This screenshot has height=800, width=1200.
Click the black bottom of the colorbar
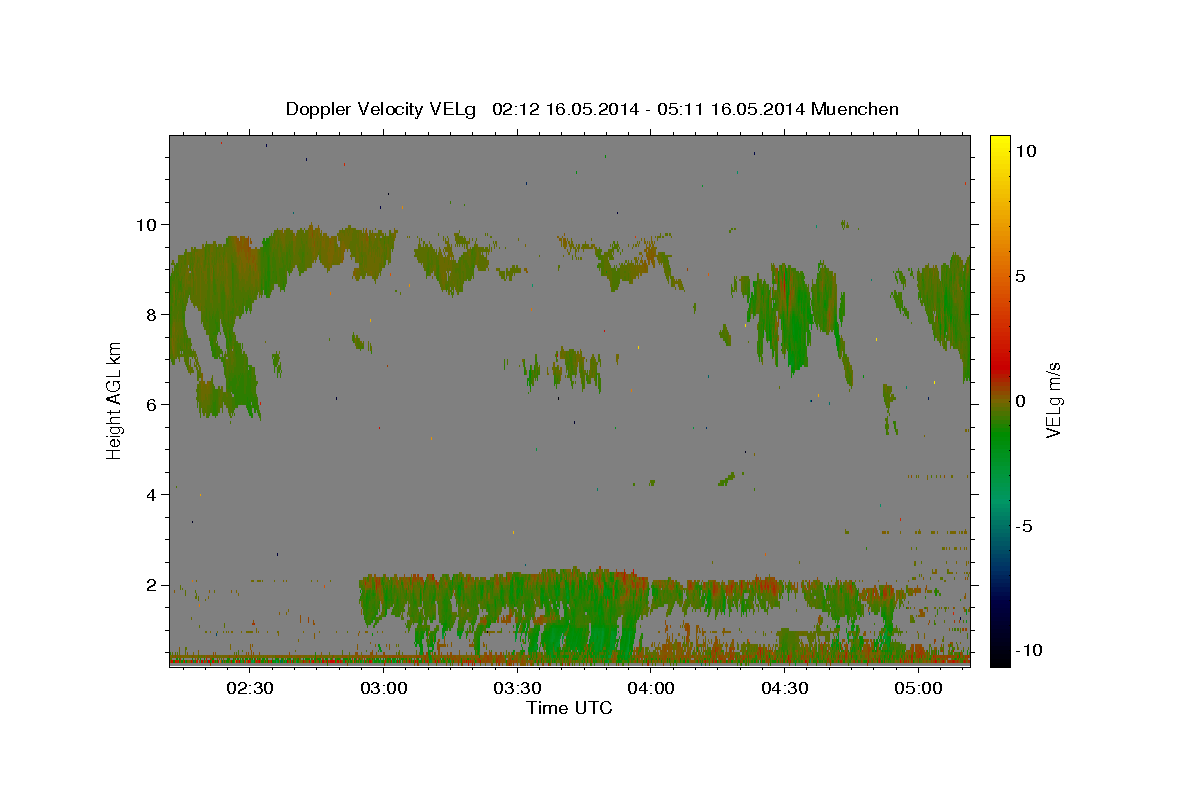(1000, 650)
